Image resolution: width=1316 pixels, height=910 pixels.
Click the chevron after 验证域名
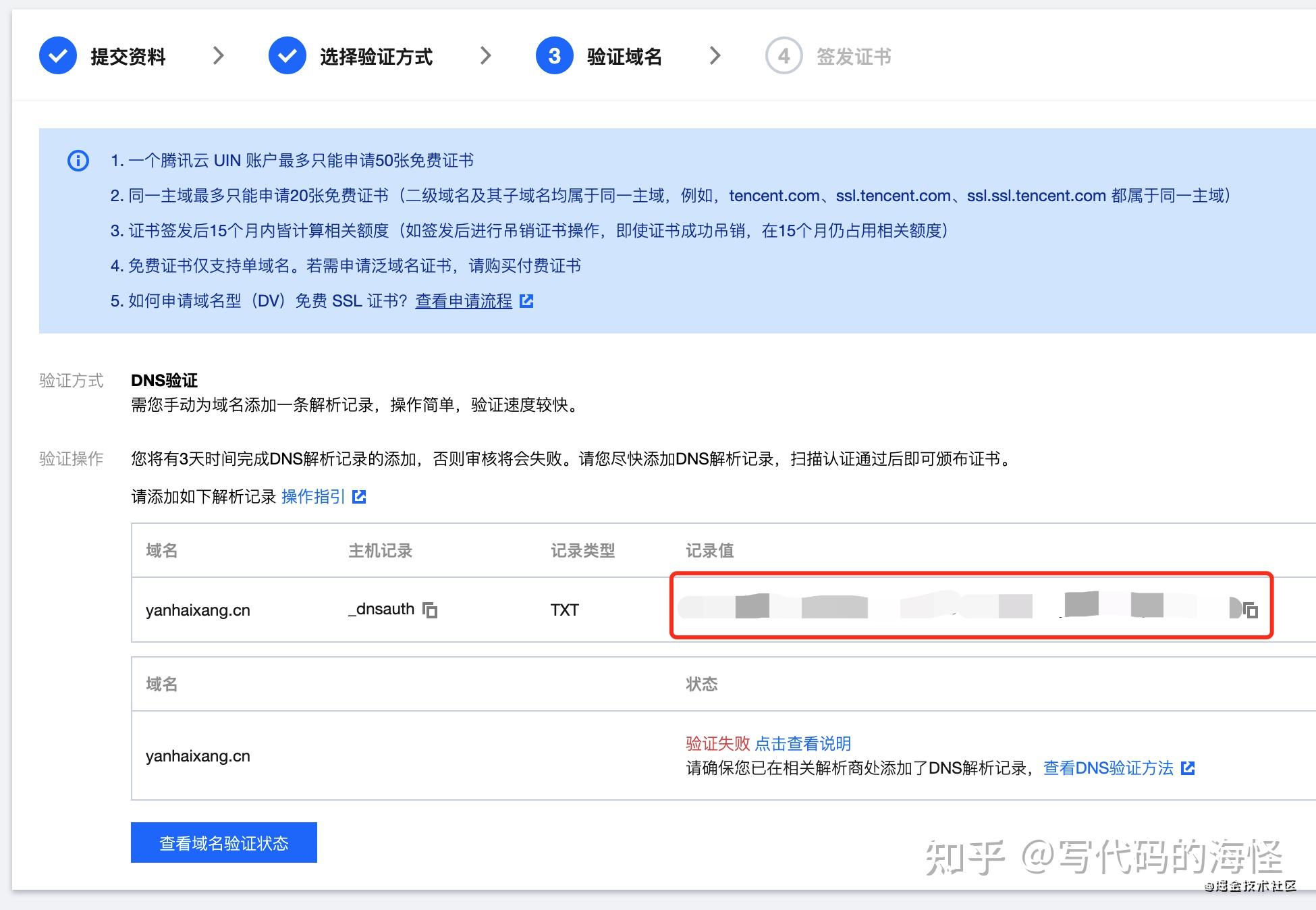coord(715,55)
